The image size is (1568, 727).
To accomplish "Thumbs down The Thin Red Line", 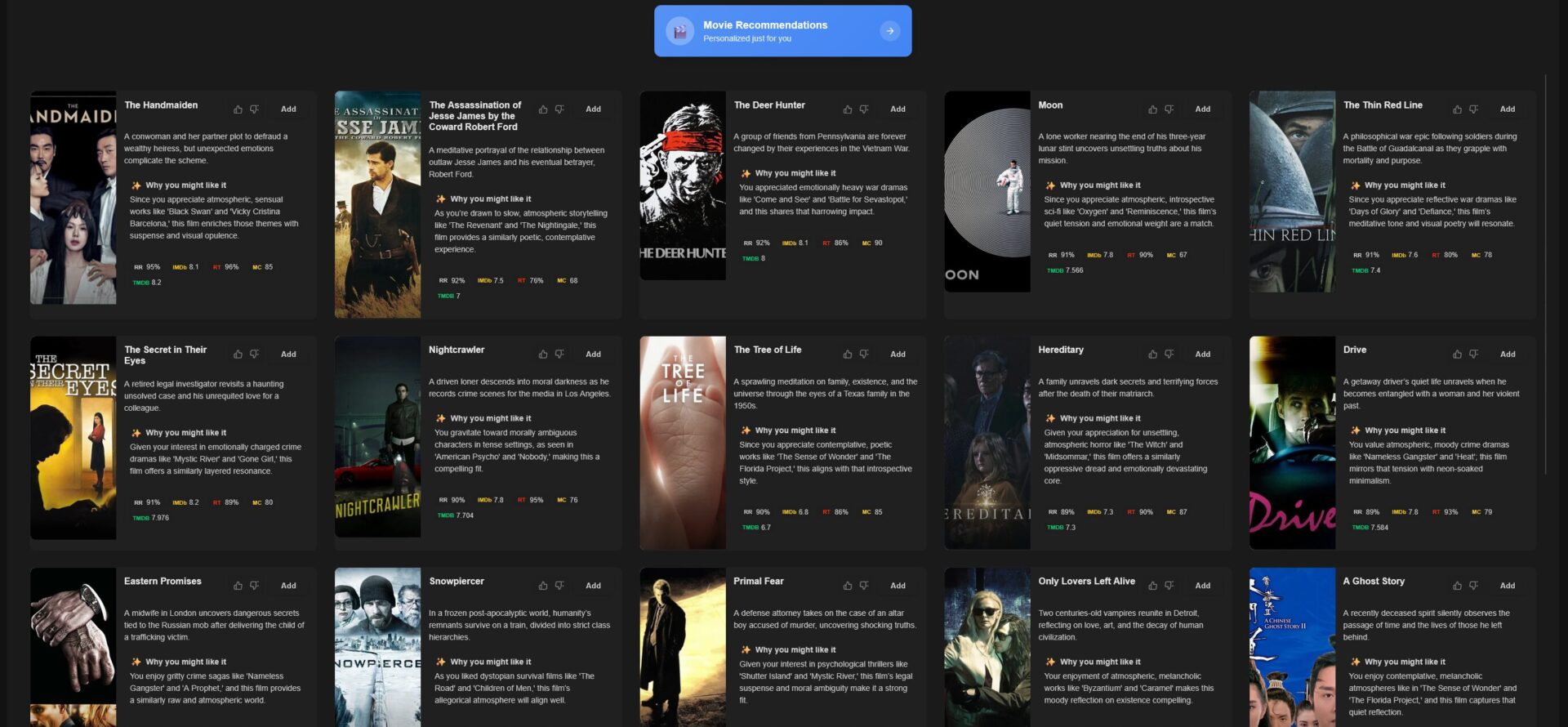I will (1473, 109).
